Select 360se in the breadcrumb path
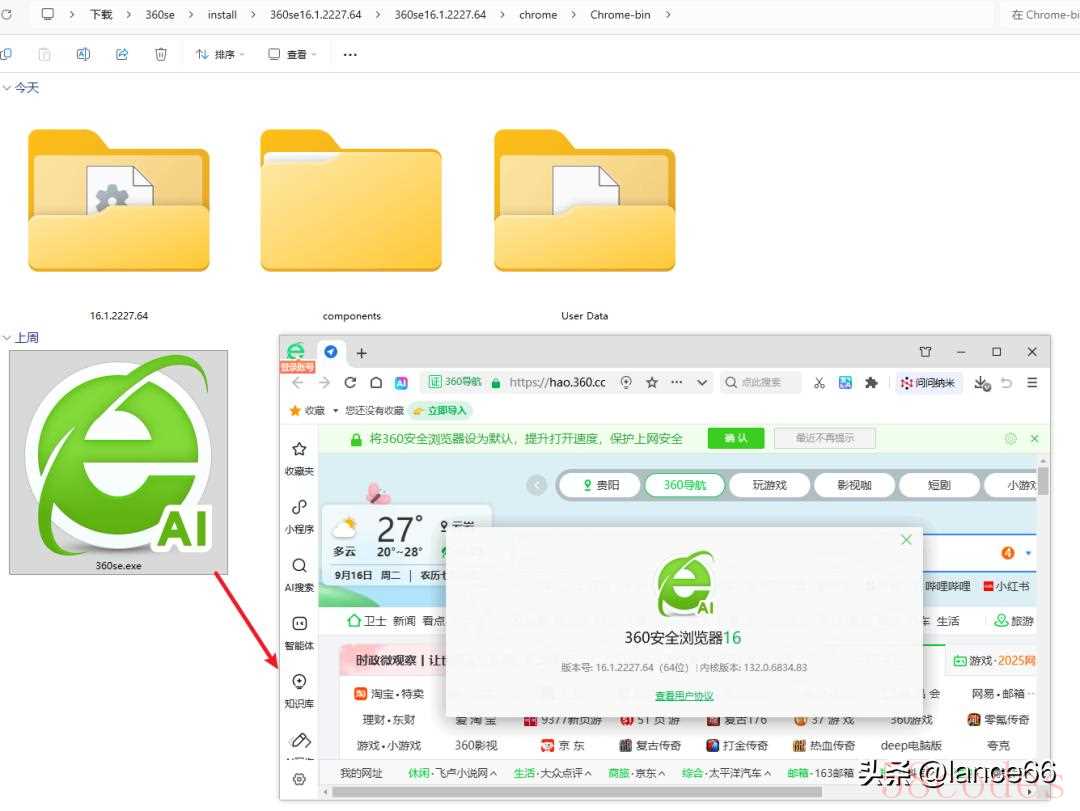Image resolution: width=1080 pixels, height=811 pixels. click(x=160, y=14)
